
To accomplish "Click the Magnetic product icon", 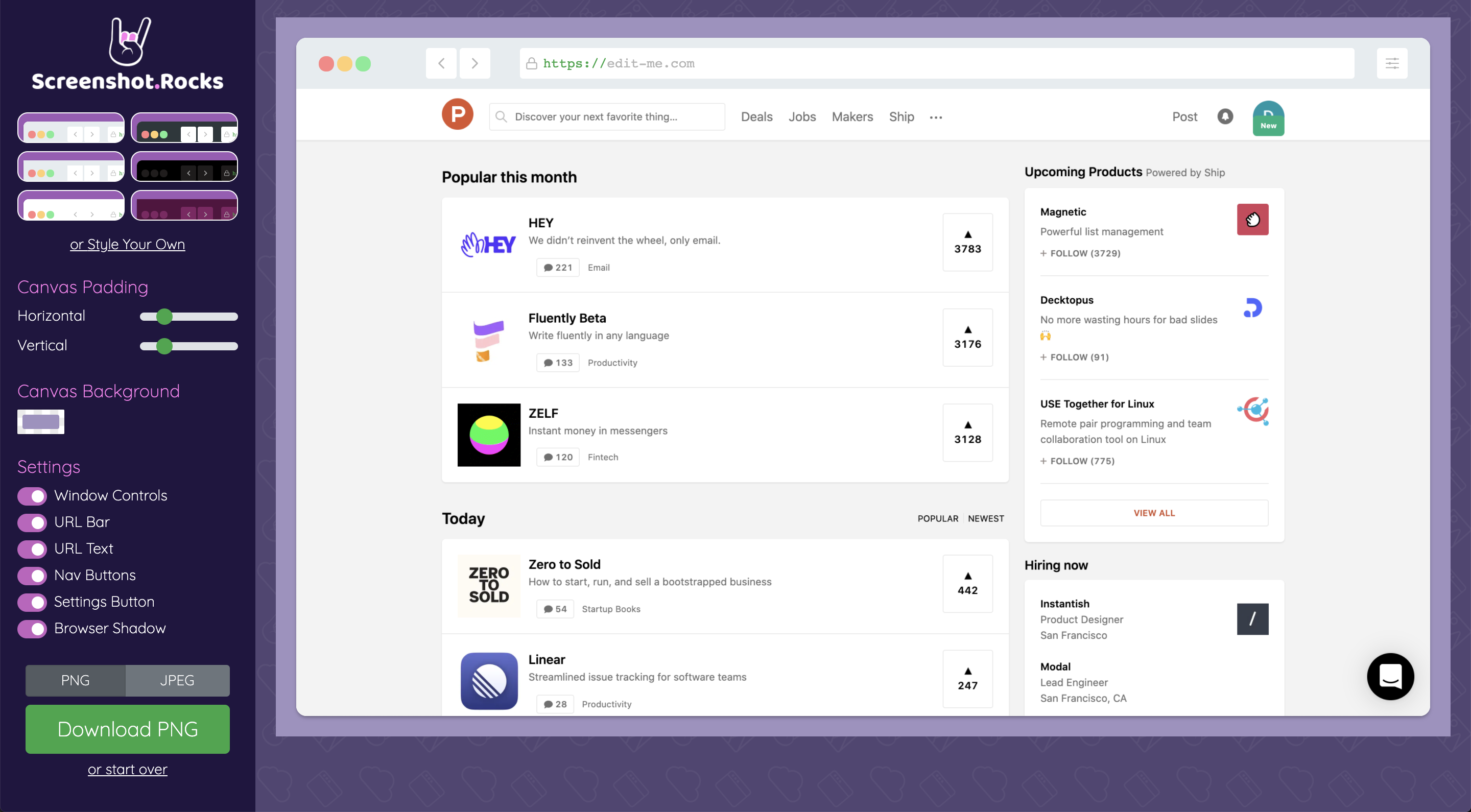I will [x=1253, y=219].
